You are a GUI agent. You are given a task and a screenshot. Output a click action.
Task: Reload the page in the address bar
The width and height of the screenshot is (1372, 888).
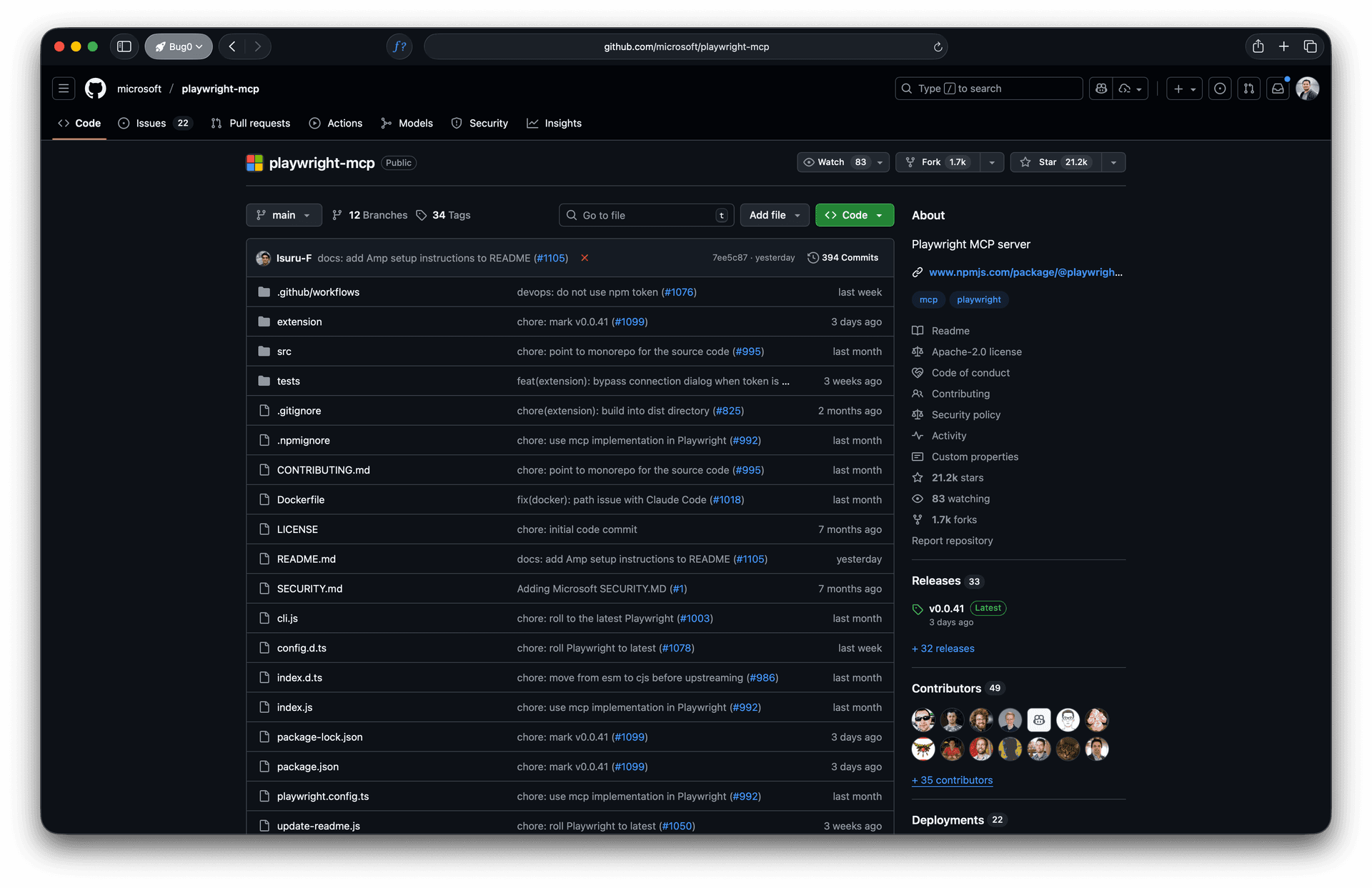pos(938,47)
